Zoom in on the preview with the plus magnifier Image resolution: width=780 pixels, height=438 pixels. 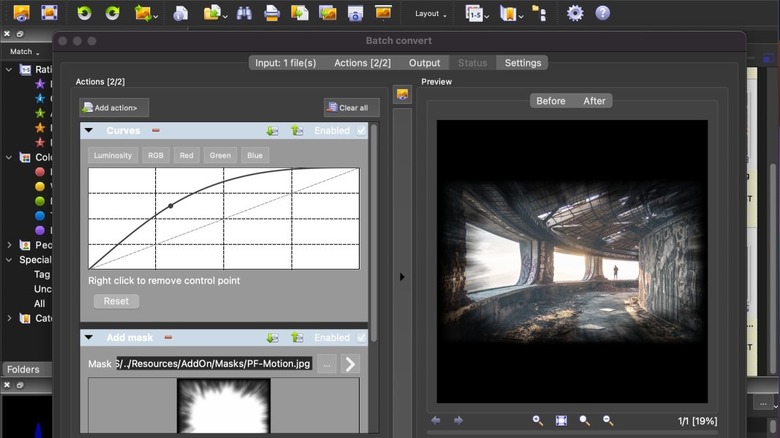538,421
